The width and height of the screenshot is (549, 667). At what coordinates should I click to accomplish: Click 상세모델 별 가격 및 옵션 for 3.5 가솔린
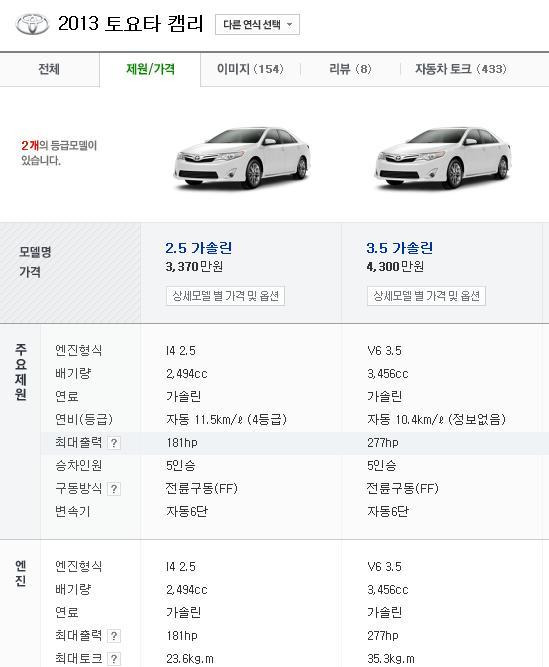(426, 296)
